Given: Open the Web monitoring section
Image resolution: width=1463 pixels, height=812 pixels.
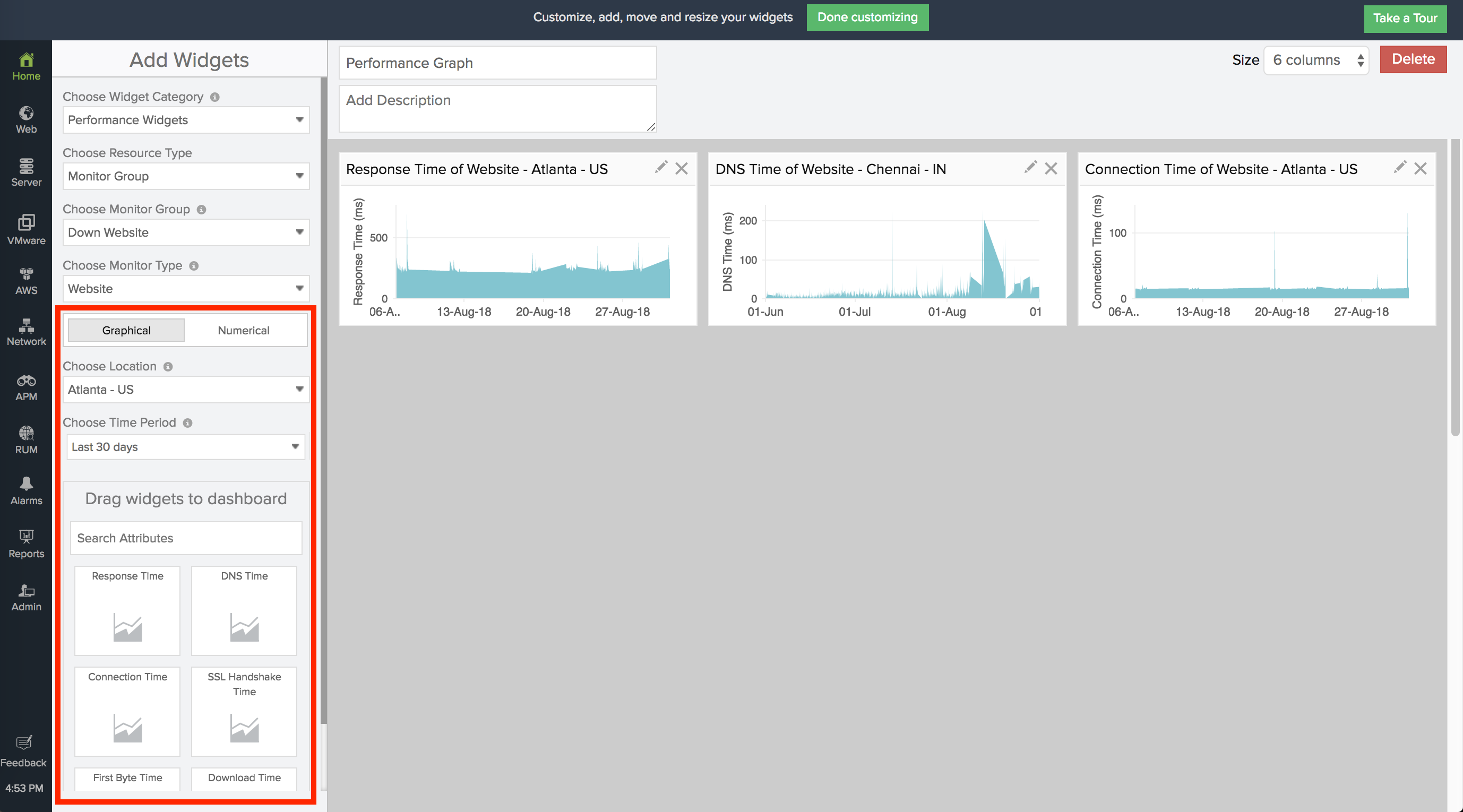Looking at the screenshot, I should pyautogui.click(x=25, y=118).
